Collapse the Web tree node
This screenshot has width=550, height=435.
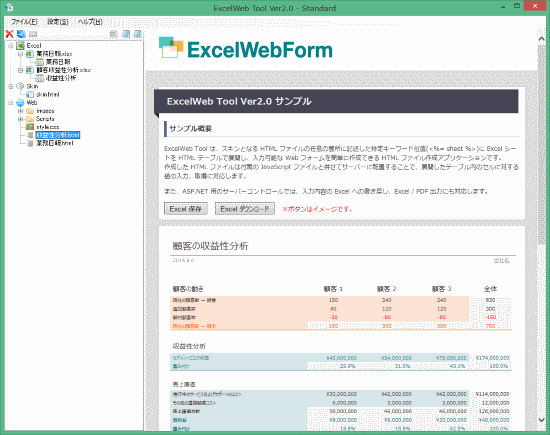tap(11, 102)
